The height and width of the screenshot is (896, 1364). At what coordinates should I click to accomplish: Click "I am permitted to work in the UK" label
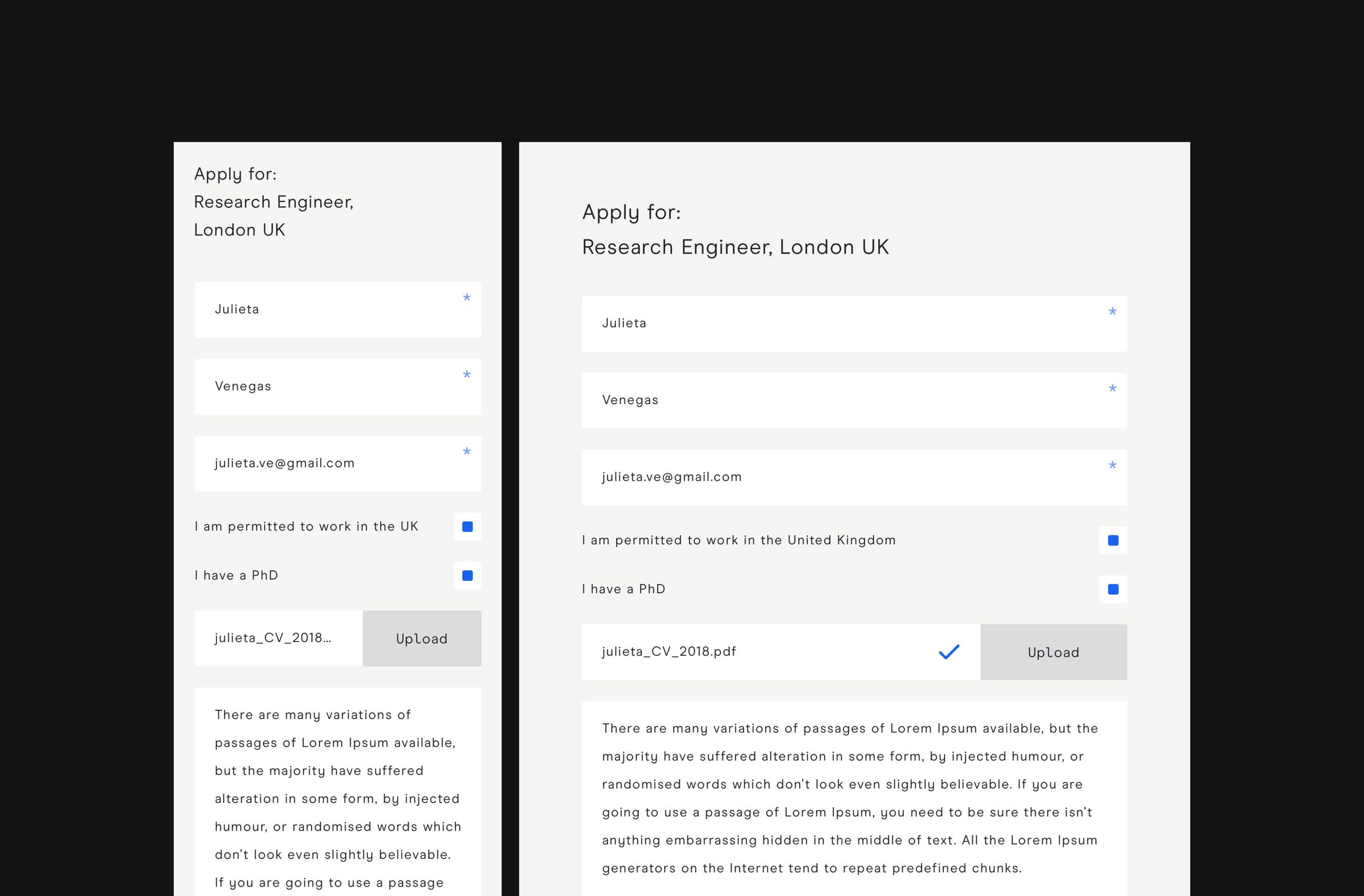point(307,526)
